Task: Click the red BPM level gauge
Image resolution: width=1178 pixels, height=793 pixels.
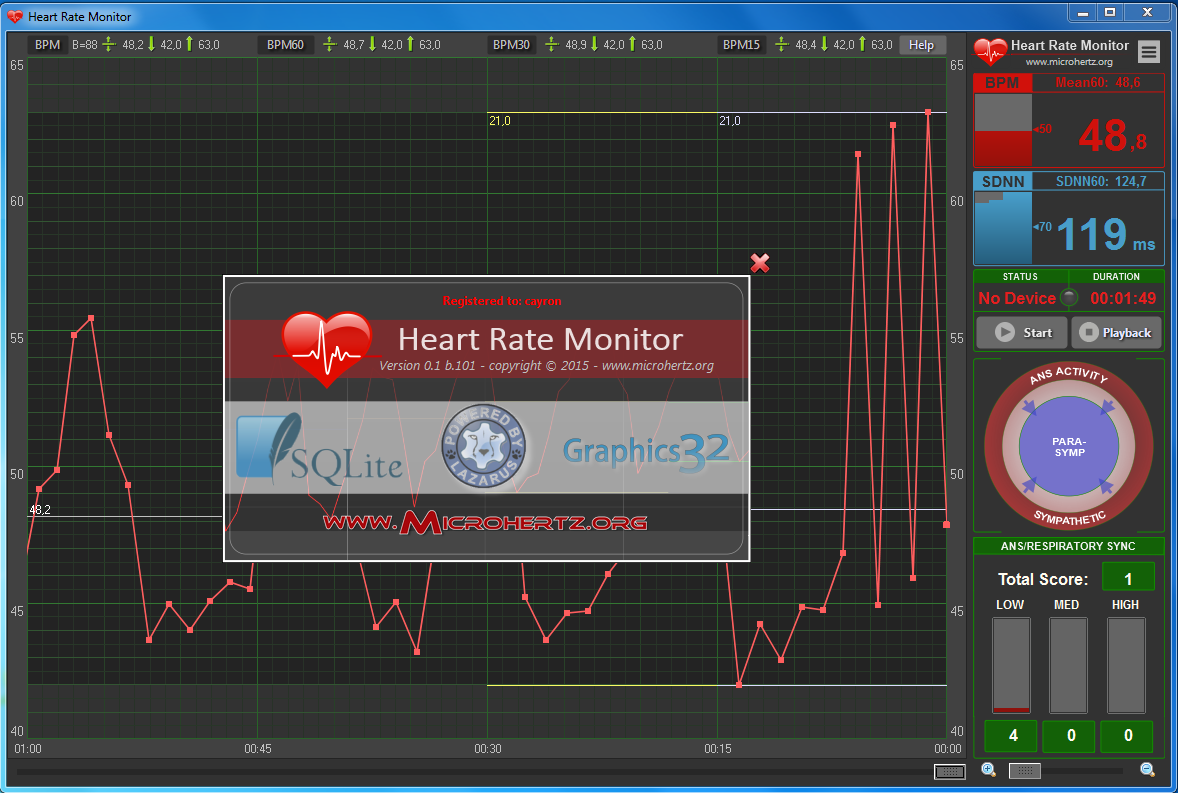Action: [1003, 129]
